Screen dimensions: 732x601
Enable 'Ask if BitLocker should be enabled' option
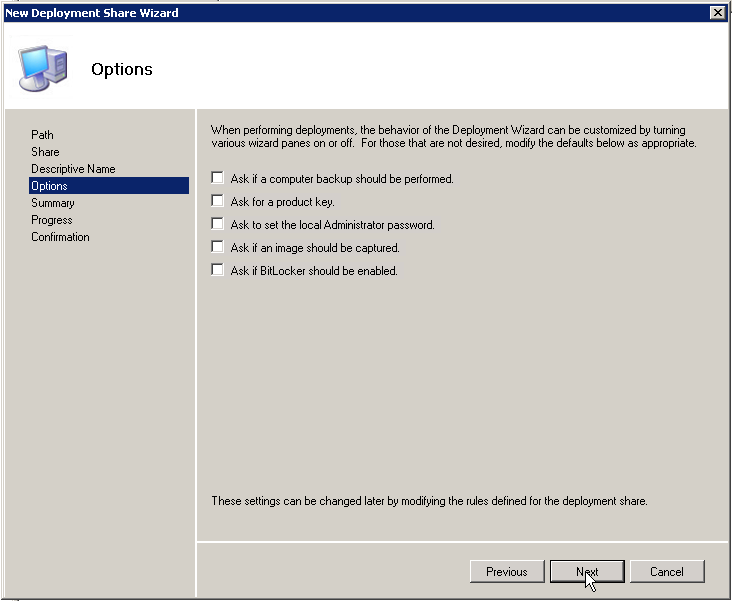[217, 271]
